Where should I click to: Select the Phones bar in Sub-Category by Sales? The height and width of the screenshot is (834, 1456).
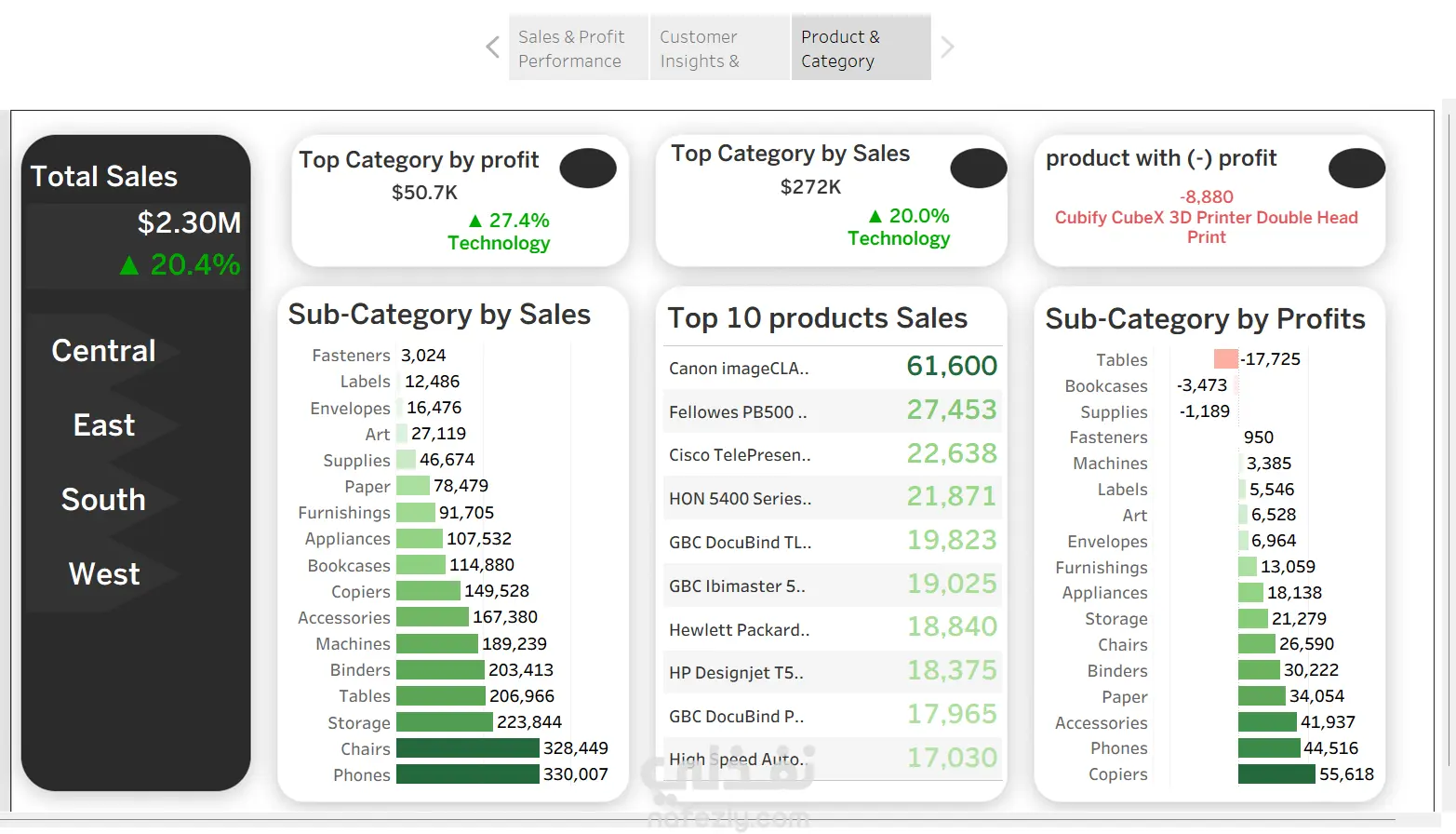click(468, 774)
